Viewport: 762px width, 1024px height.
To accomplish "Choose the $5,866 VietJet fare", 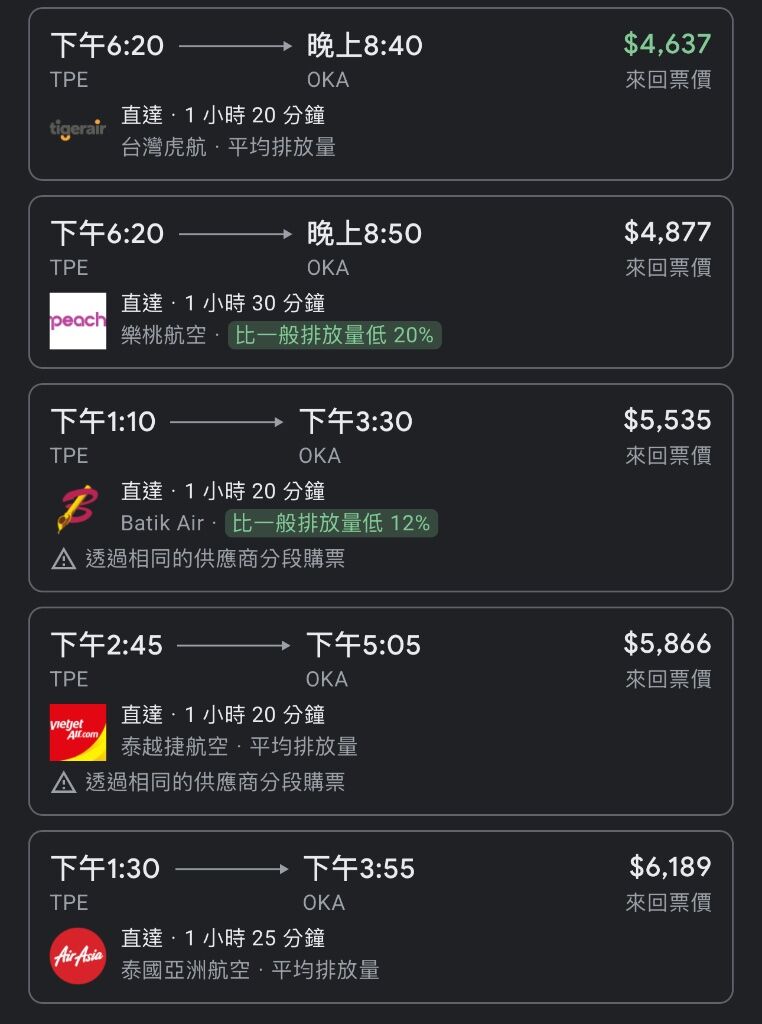I will (667, 643).
